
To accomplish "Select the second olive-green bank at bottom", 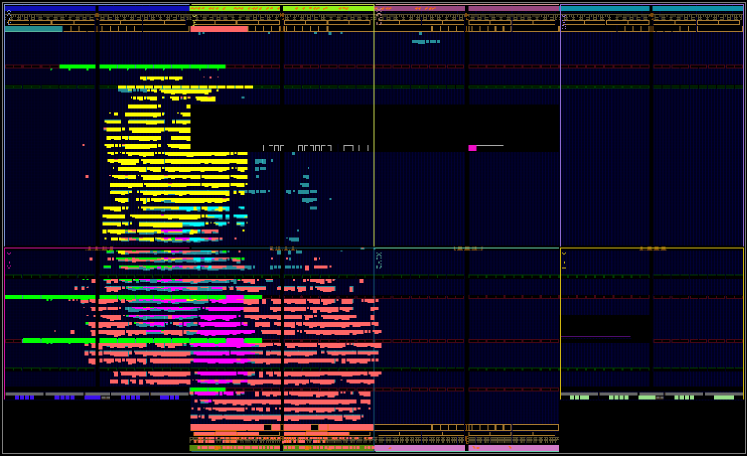I will pos(328,448).
